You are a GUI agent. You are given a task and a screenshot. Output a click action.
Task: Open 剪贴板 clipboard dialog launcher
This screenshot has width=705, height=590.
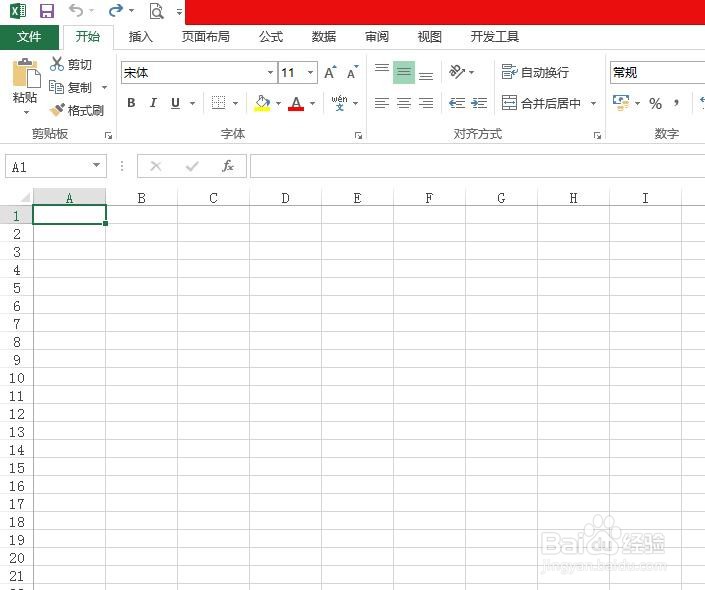pyautogui.click(x=108, y=135)
